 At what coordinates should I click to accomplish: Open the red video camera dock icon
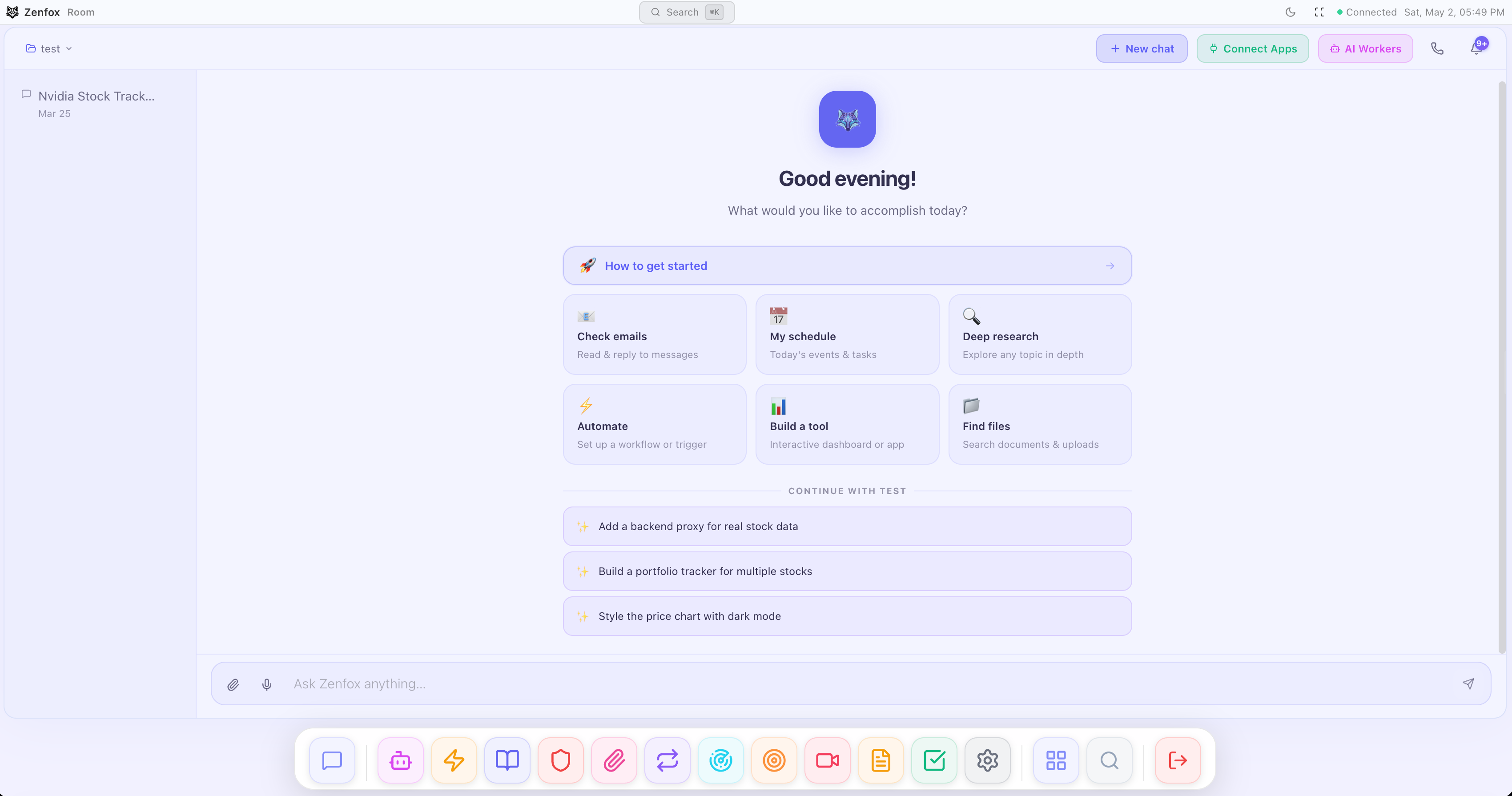(x=828, y=760)
